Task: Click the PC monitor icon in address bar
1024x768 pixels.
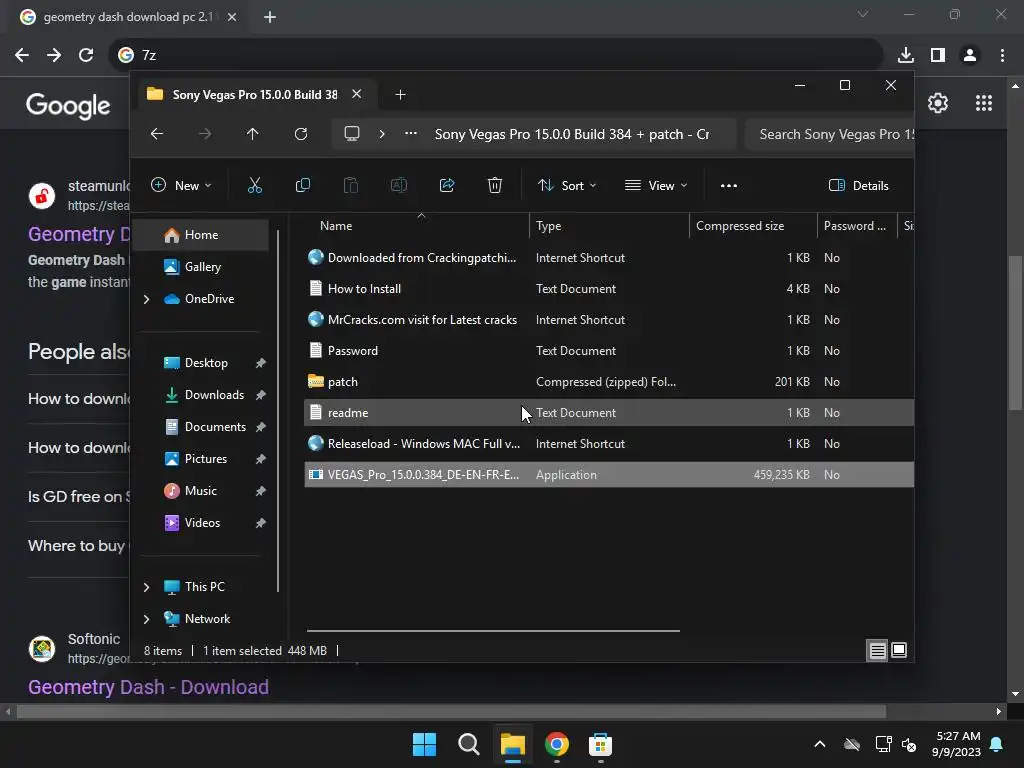Action: point(352,134)
